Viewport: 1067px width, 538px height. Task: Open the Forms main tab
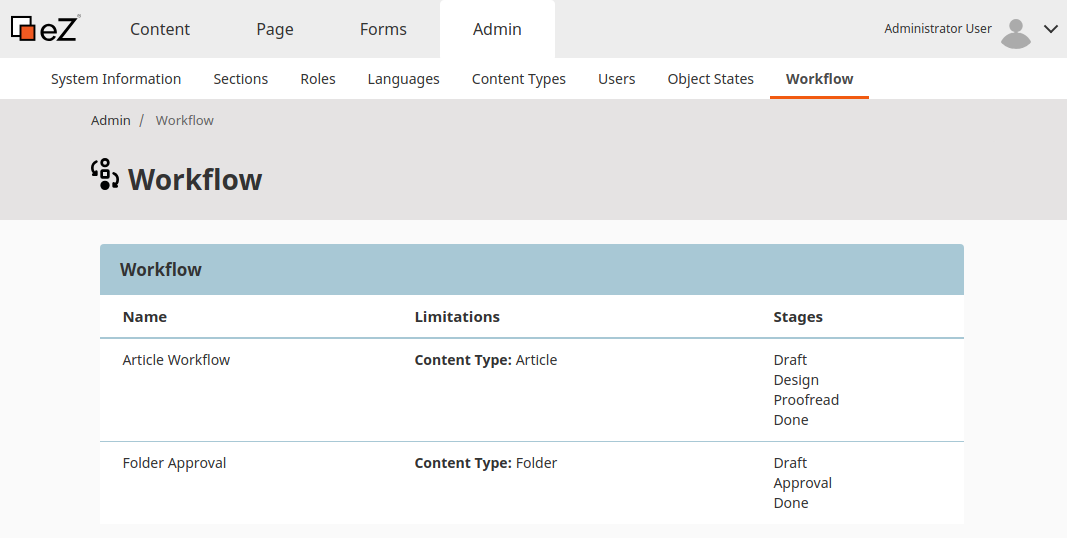pos(383,29)
